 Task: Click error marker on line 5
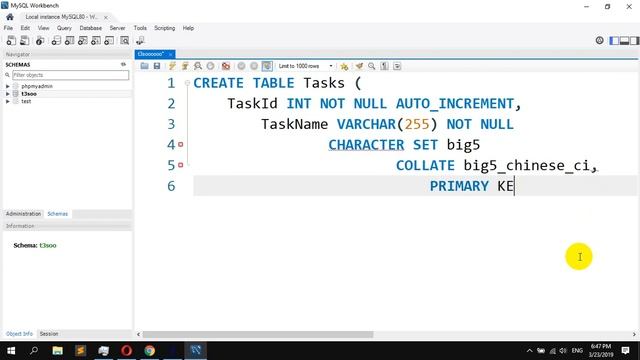[180, 165]
